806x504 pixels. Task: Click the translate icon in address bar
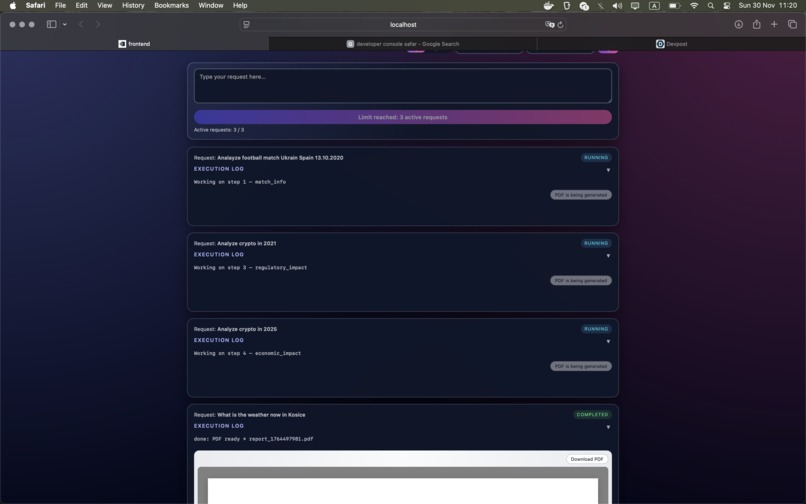click(549, 25)
